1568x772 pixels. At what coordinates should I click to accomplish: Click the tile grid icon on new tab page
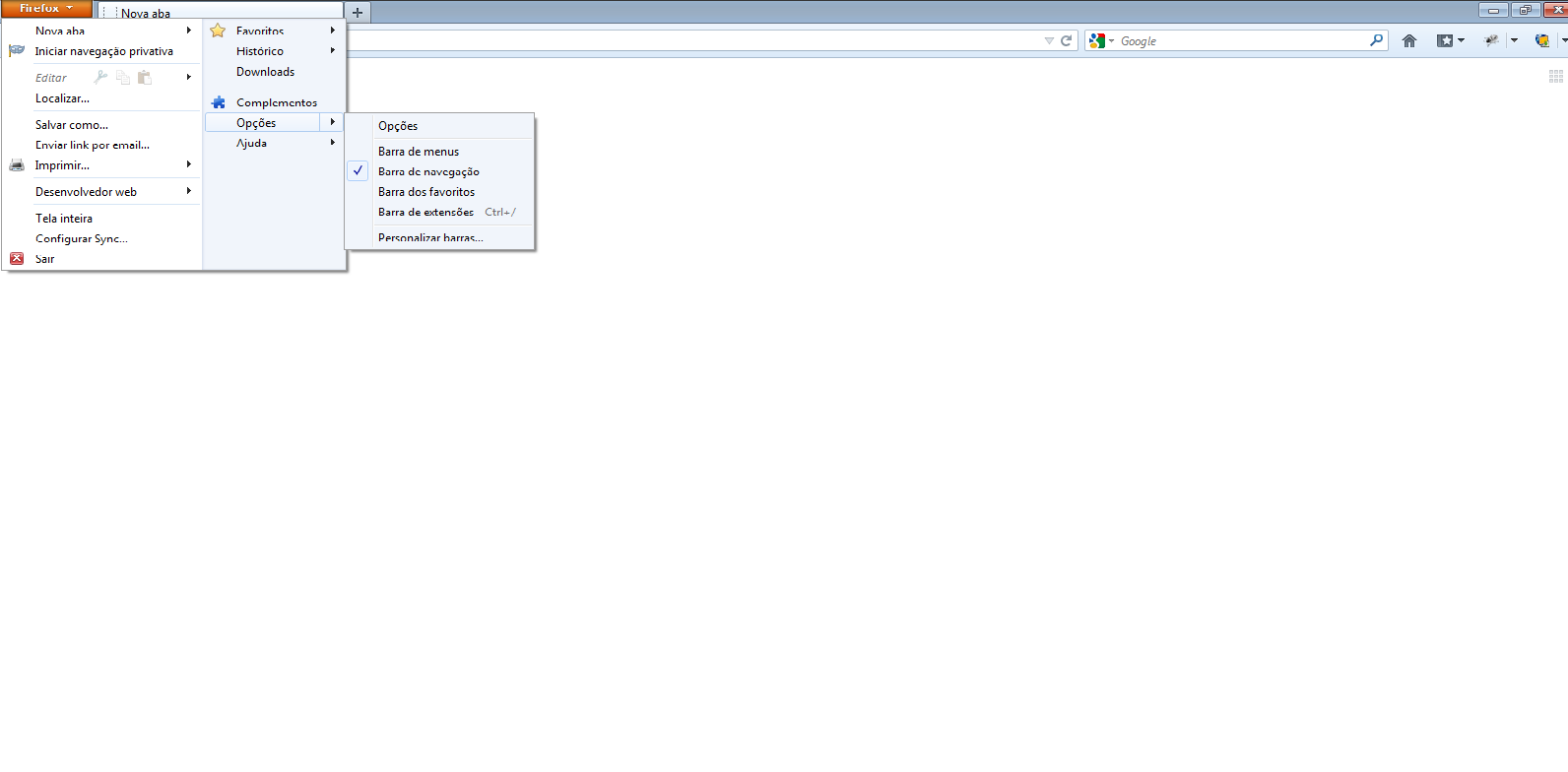pos(1556,76)
